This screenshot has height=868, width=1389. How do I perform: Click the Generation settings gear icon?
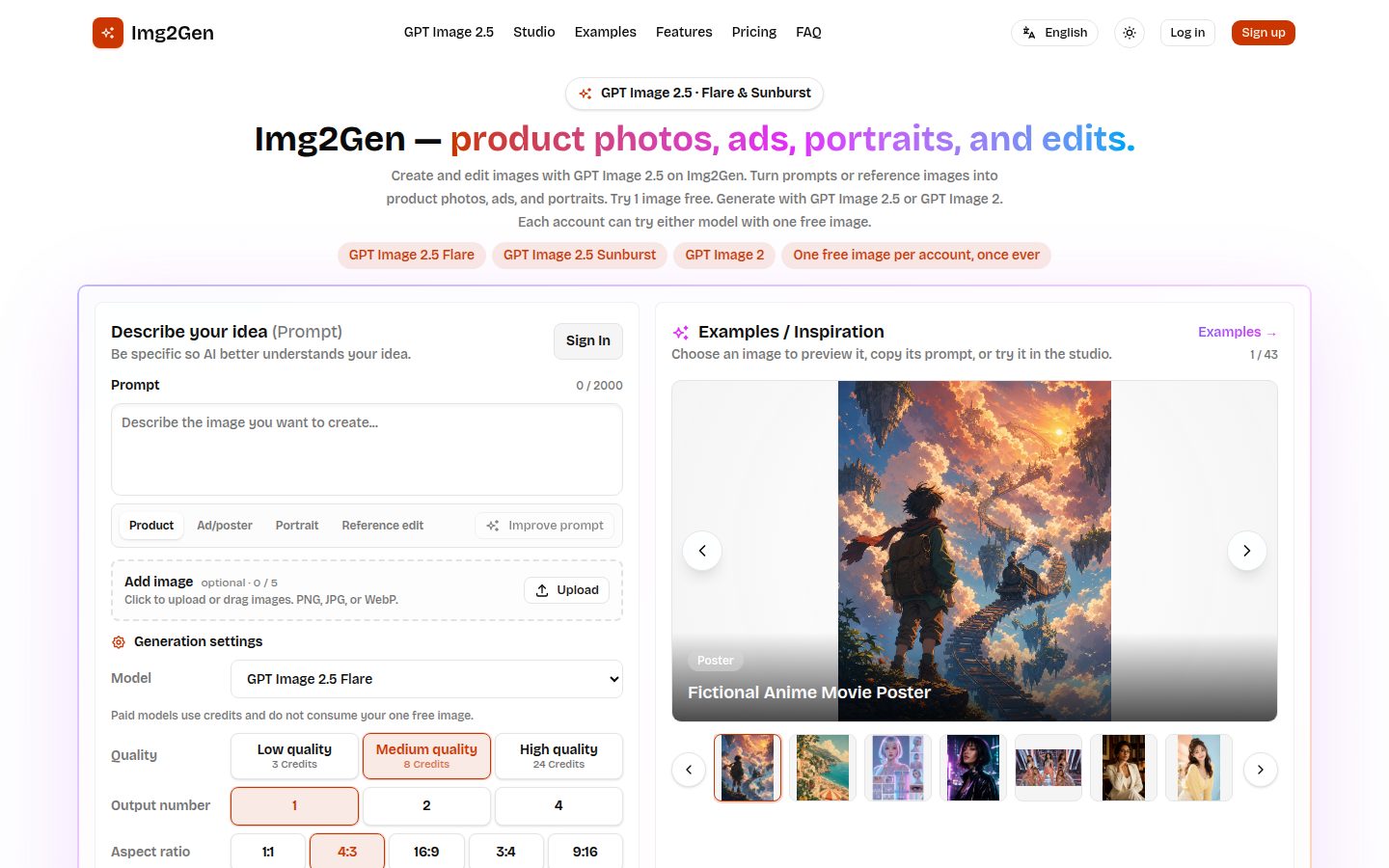[119, 642]
